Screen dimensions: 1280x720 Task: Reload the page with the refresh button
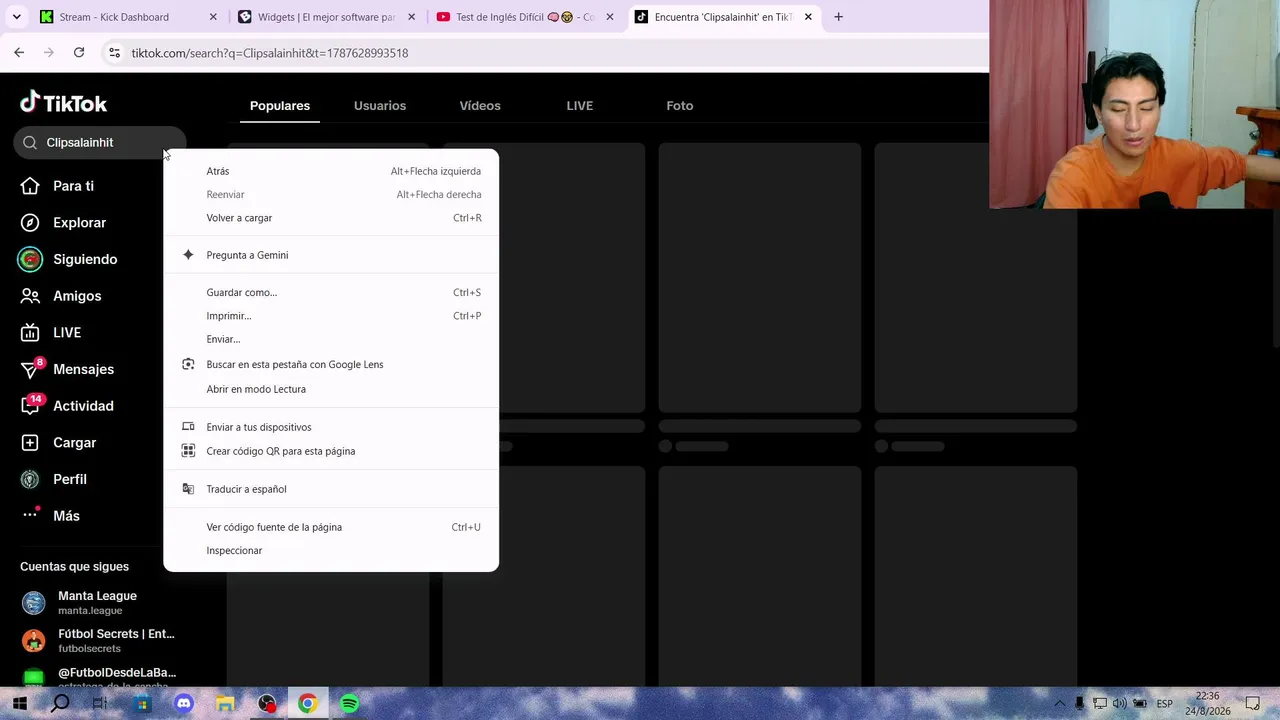pyautogui.click(x=79, y=53)
